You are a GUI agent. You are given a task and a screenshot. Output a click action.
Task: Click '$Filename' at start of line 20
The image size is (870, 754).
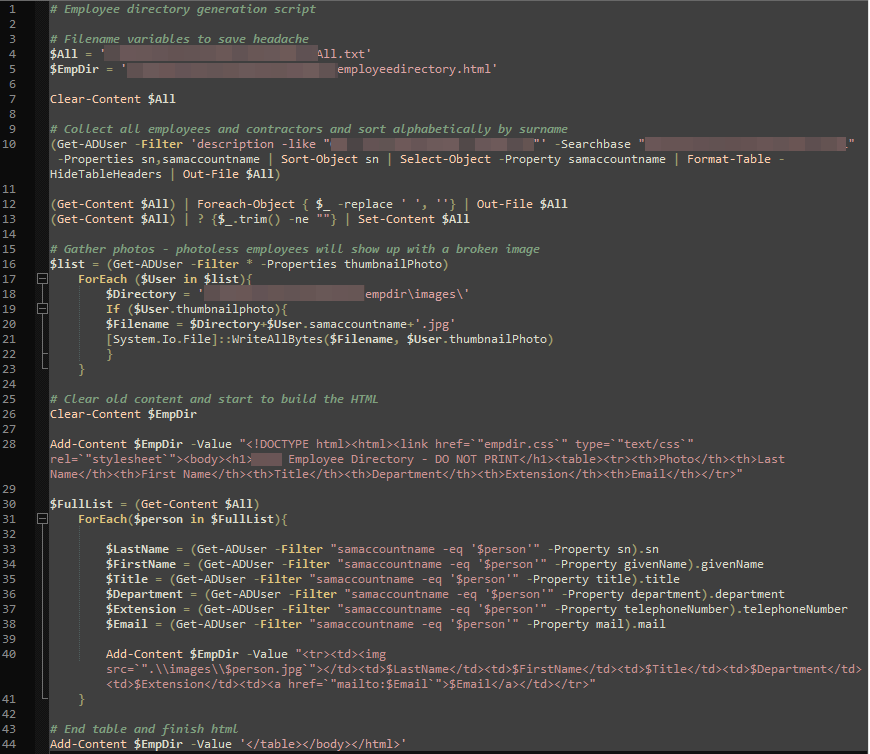137,324
